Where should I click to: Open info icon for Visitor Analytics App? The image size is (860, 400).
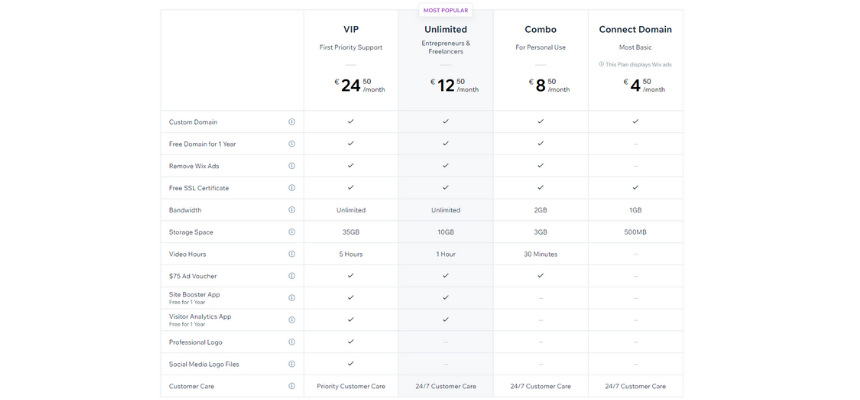[x=292, y=320]
